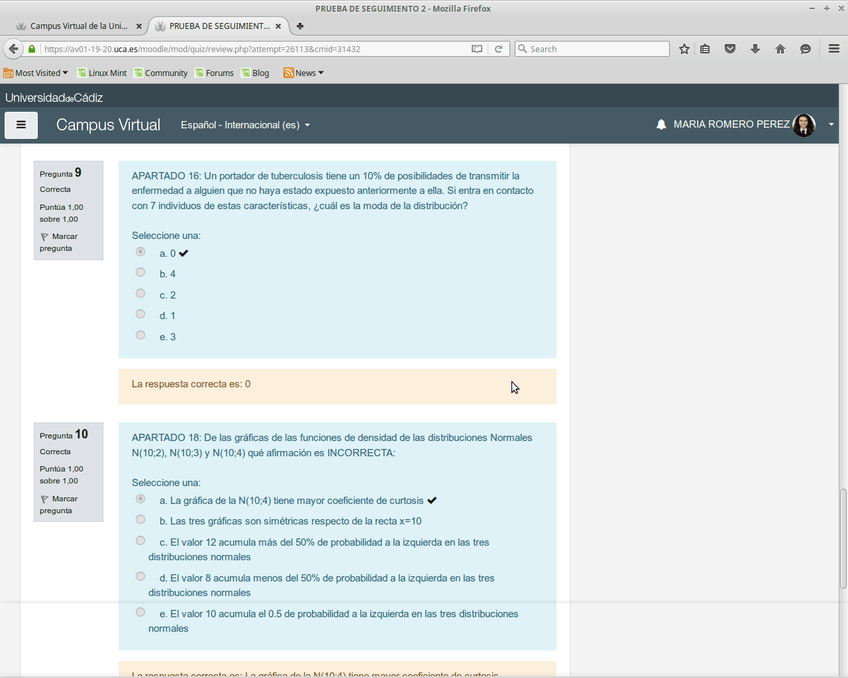This screenshot has height=678, width=848.
Task: Open user menu arrow next to profile picture
Action: click(x=831, y=125)
